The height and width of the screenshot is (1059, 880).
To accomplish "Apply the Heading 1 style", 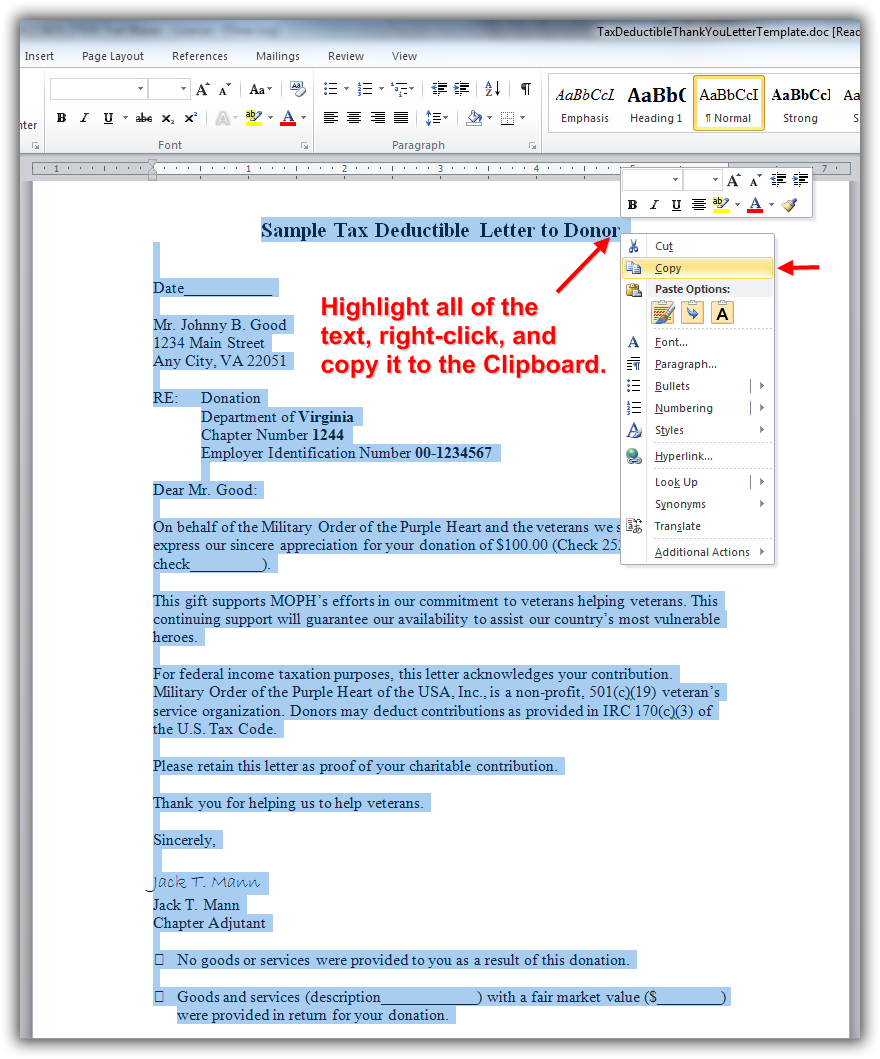I will [656, 103].
